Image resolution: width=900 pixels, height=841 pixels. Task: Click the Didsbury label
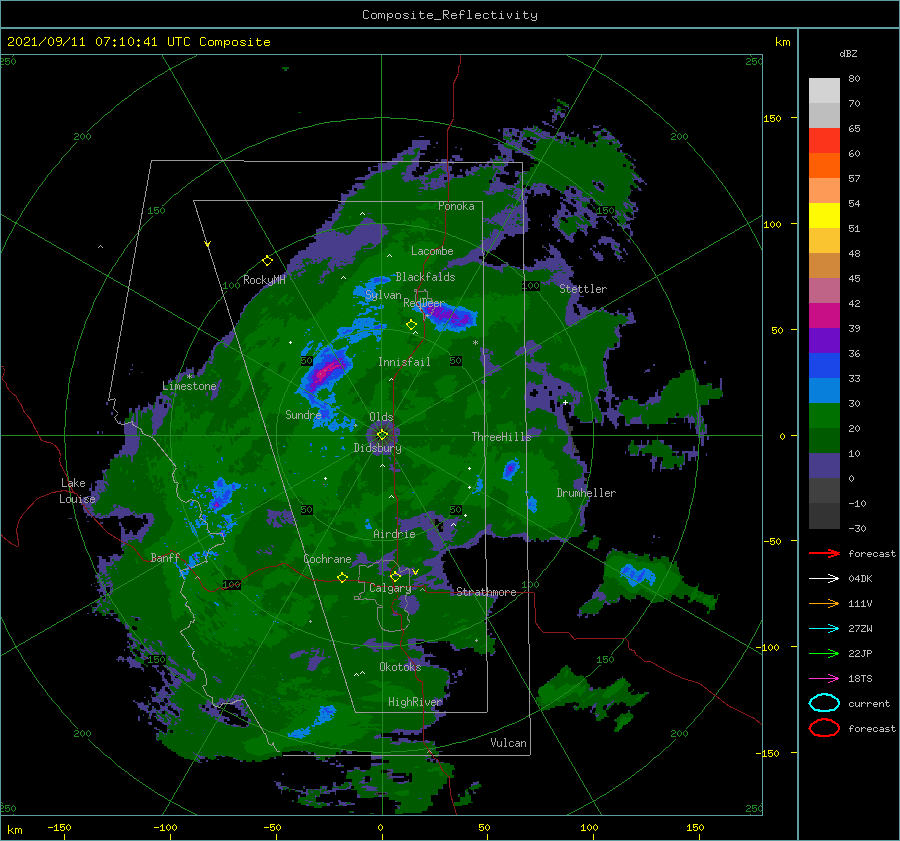point(378,448)
